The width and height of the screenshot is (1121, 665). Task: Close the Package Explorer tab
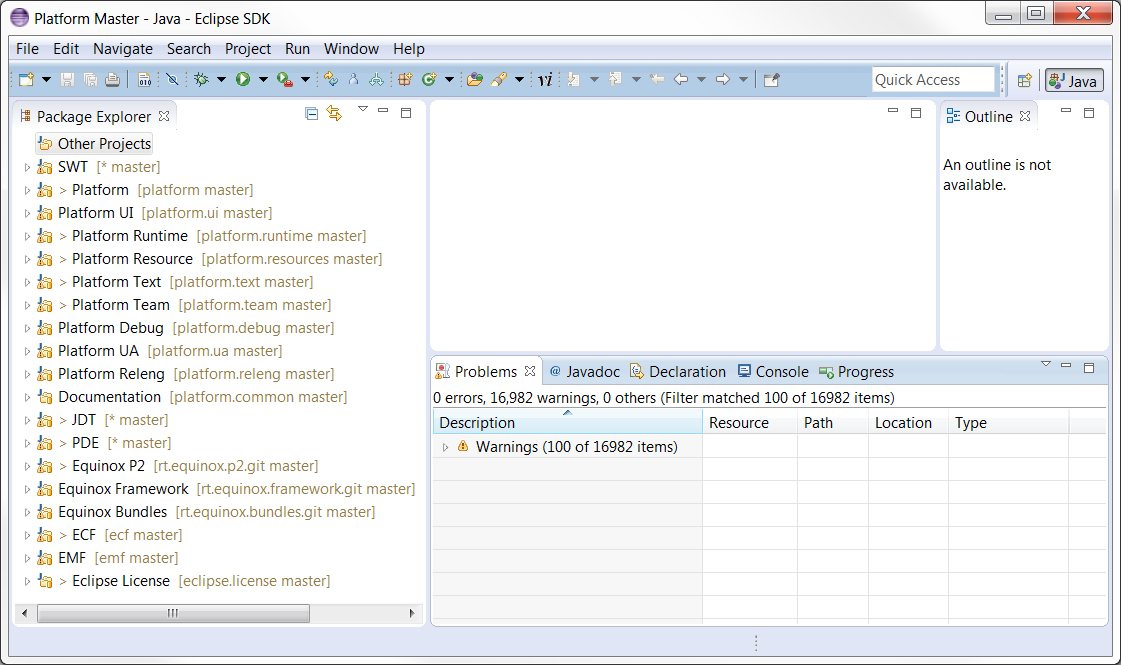(x=164, y=116)
